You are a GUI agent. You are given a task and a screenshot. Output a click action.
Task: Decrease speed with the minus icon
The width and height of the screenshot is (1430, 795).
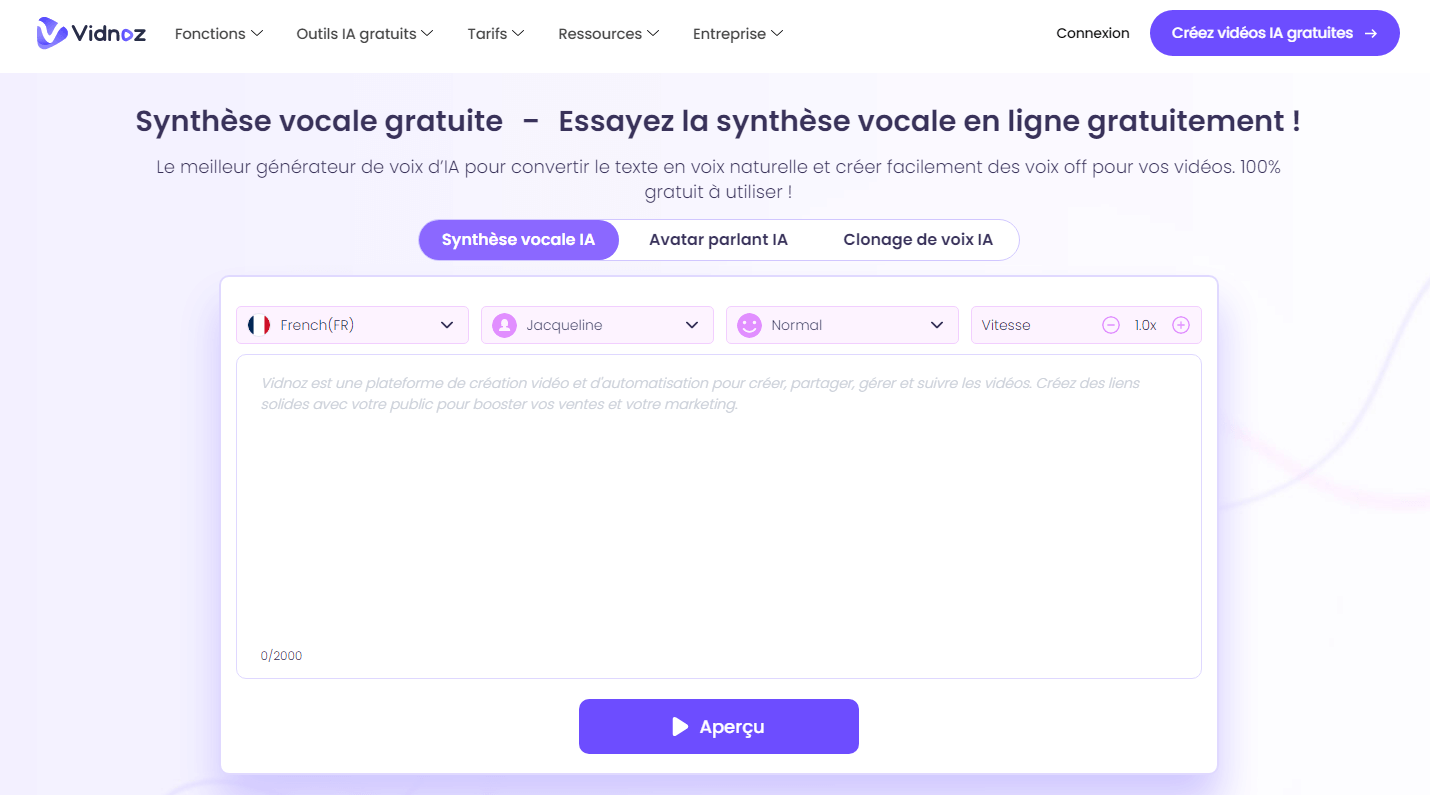tap(1111, 325)
